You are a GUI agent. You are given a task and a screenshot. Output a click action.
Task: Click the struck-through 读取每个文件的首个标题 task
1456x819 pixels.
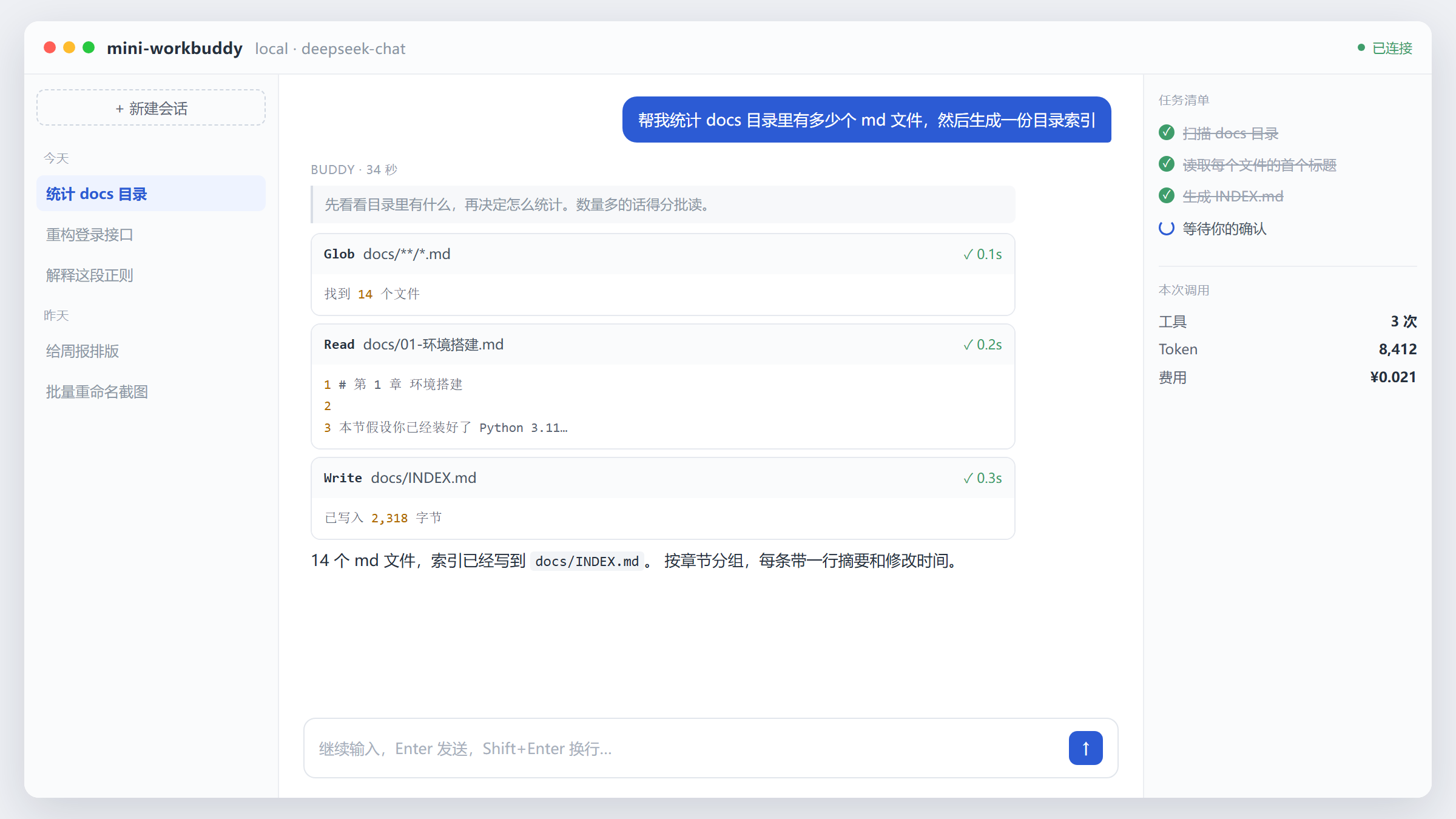pos(1259,164)
